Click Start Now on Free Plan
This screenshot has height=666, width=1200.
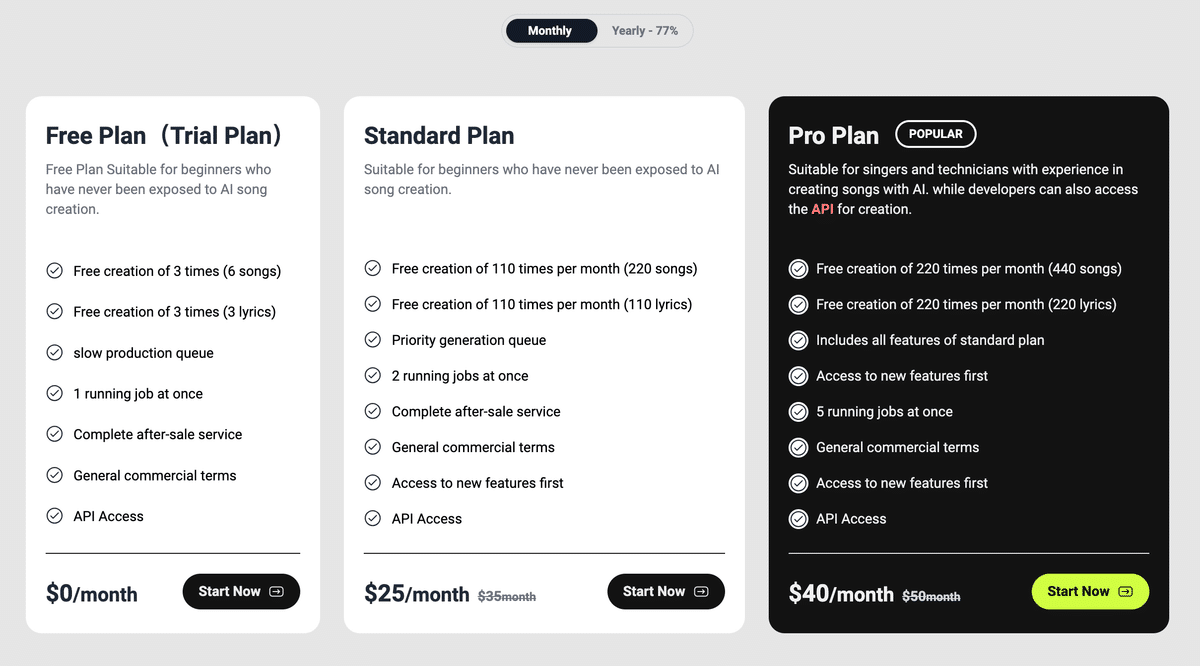pyautogui.click(x=241, y=591)
